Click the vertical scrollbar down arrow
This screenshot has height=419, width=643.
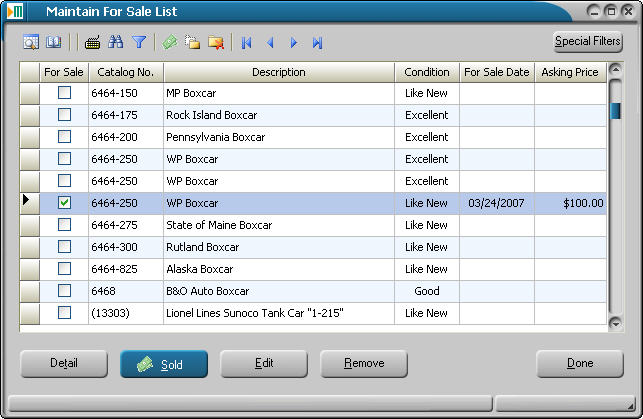pyautogui.click(x=615, y=321)
